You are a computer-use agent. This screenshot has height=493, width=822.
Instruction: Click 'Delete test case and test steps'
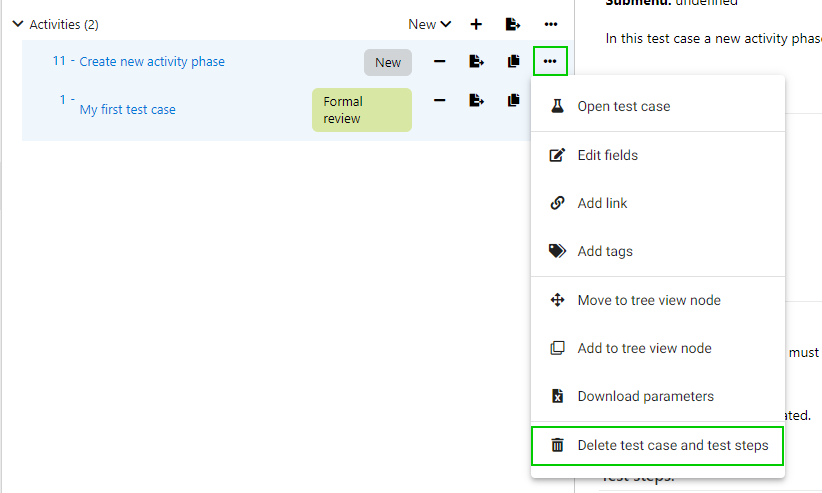(x=672, y=445)
